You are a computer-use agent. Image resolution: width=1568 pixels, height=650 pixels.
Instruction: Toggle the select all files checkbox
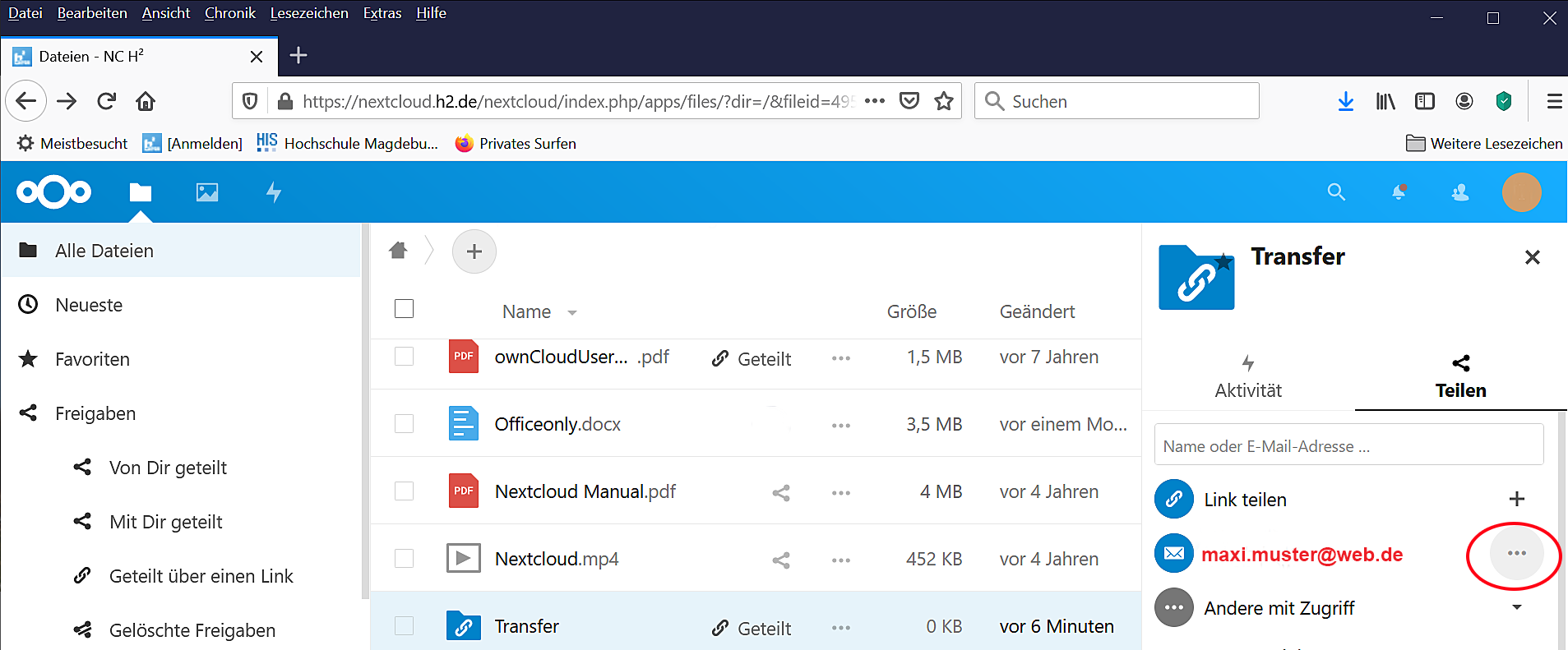pyautogui.click(x=404, y=309)
